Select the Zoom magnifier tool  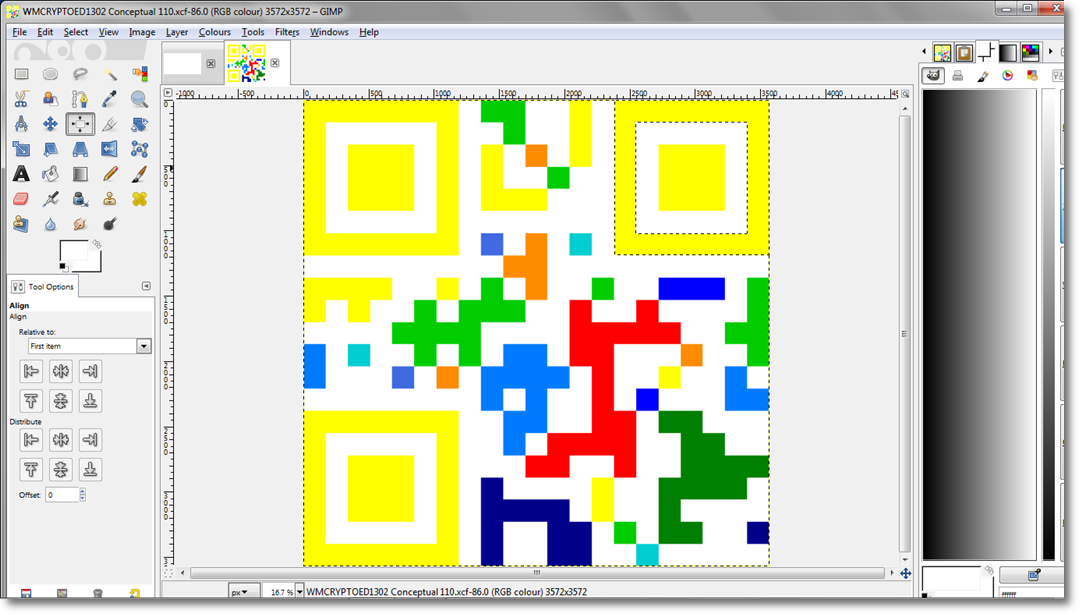click(139, 99)
